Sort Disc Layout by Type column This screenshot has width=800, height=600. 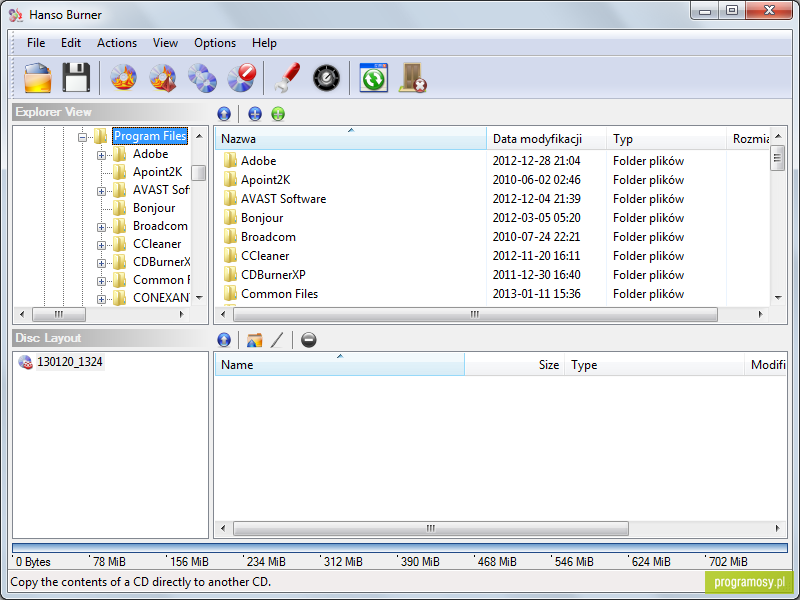[x=654, y=365]
